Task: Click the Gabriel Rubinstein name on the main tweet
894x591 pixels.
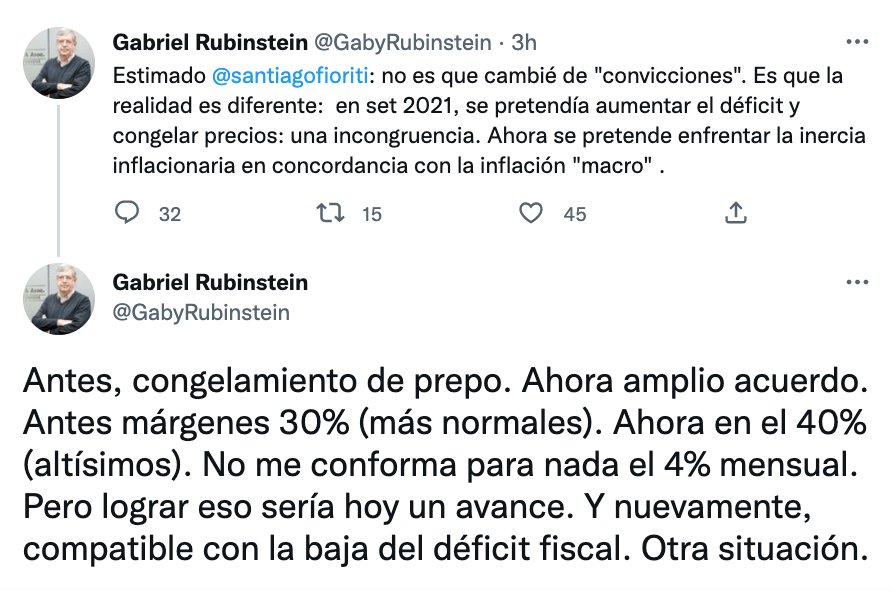Action: 210,283
